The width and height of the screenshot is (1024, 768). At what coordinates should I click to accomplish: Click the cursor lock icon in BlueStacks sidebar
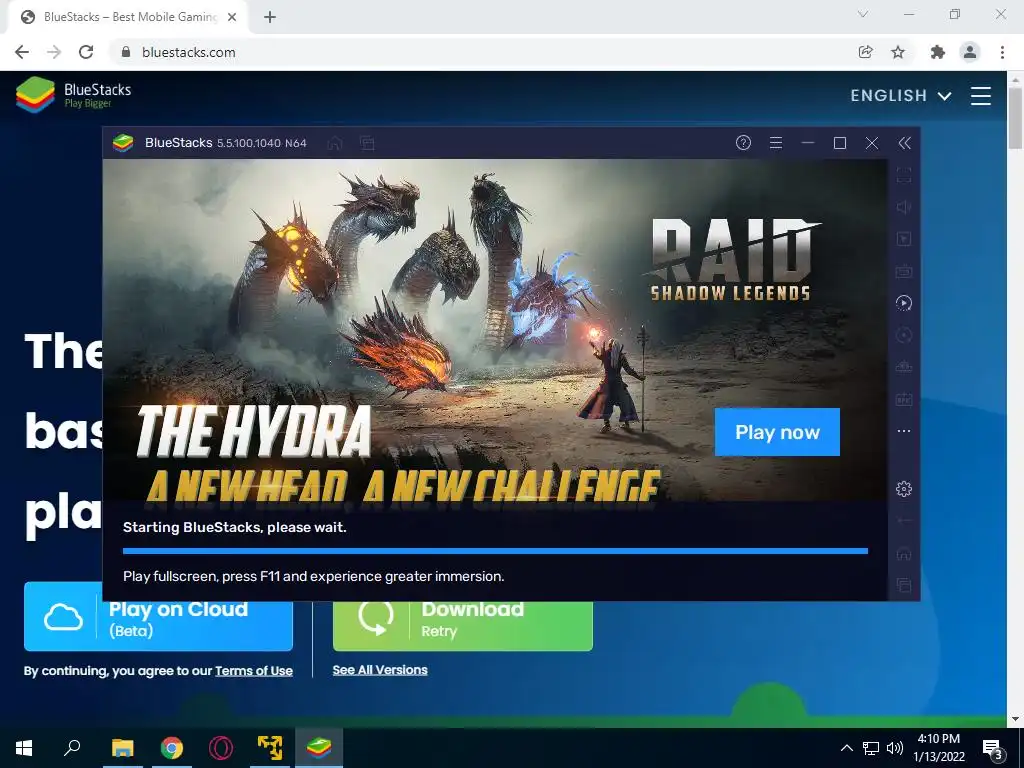point(904,239)
